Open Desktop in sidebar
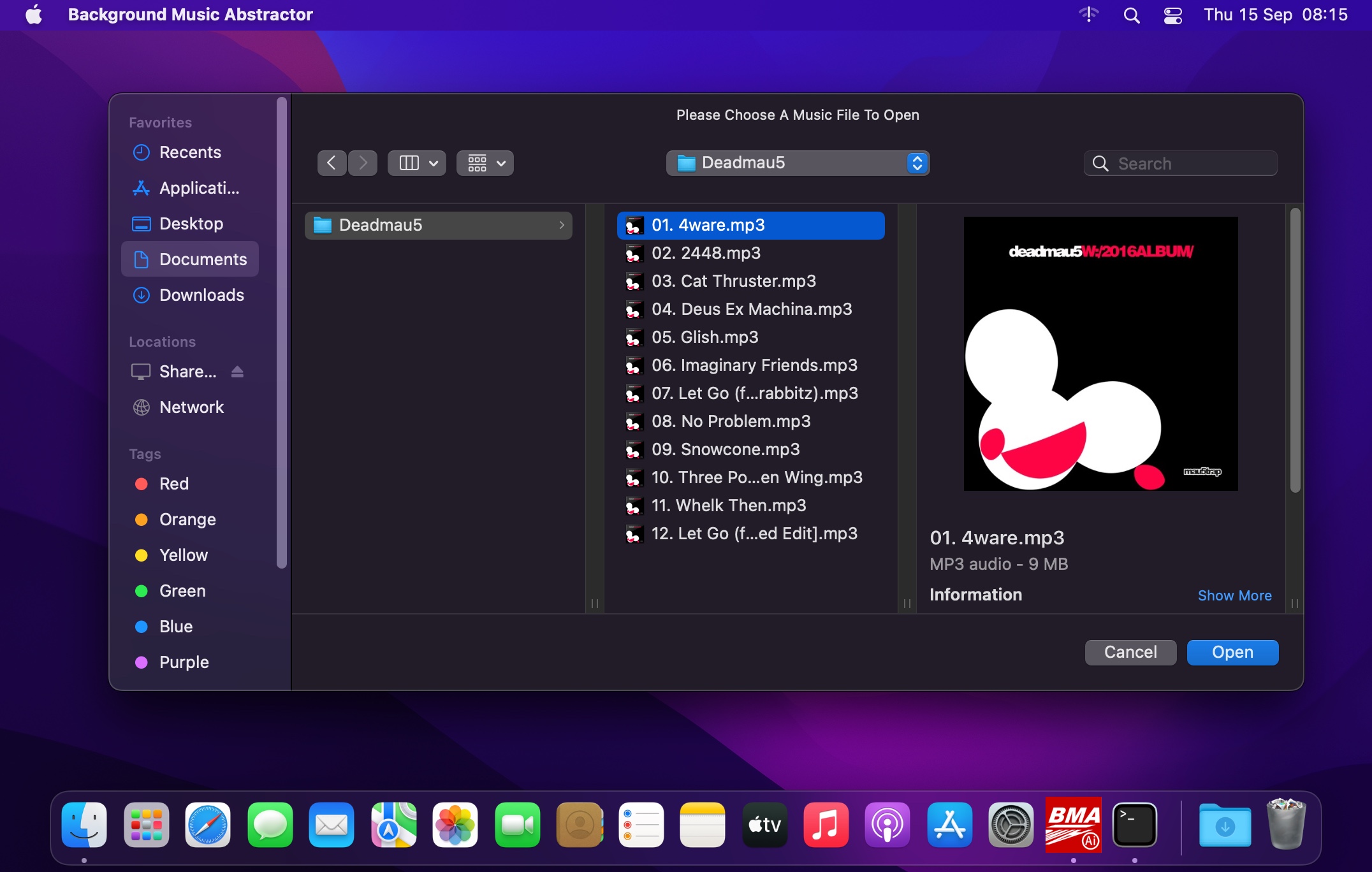 [x=189, y=224]
